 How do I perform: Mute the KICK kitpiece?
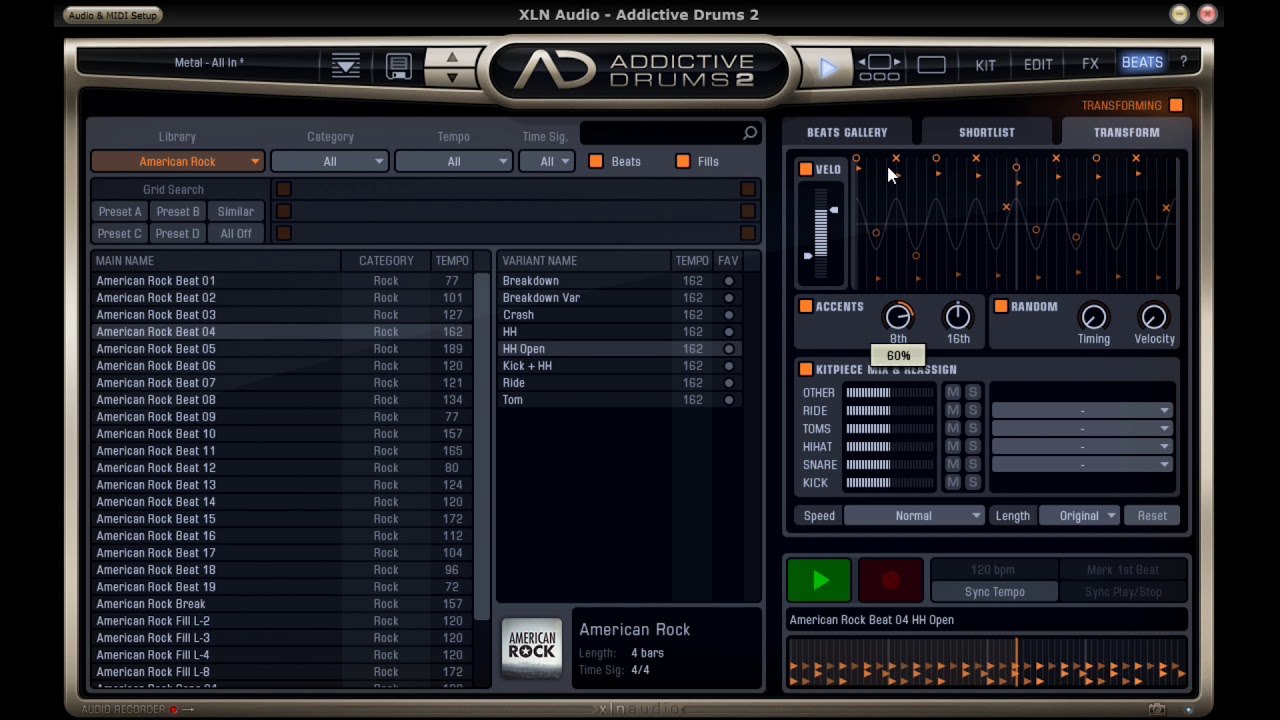tap(953, 483)
